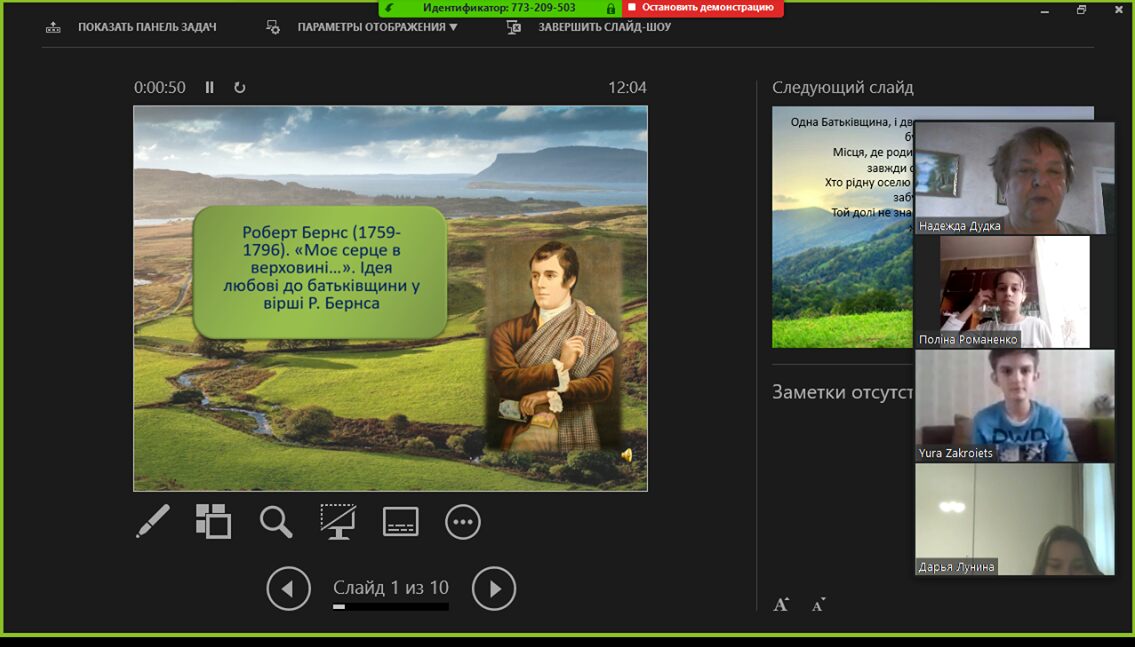1135x647 pixels.
Task: Click the current slide preview
Action: (x=390, y=299)
